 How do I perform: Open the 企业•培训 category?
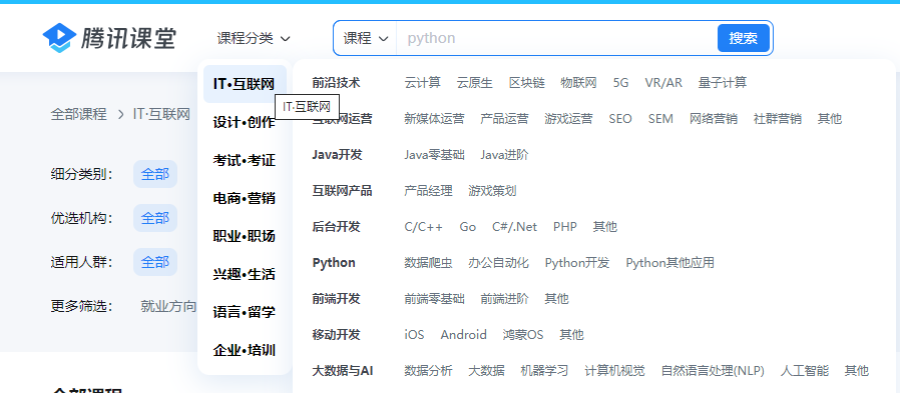[245, 350]
